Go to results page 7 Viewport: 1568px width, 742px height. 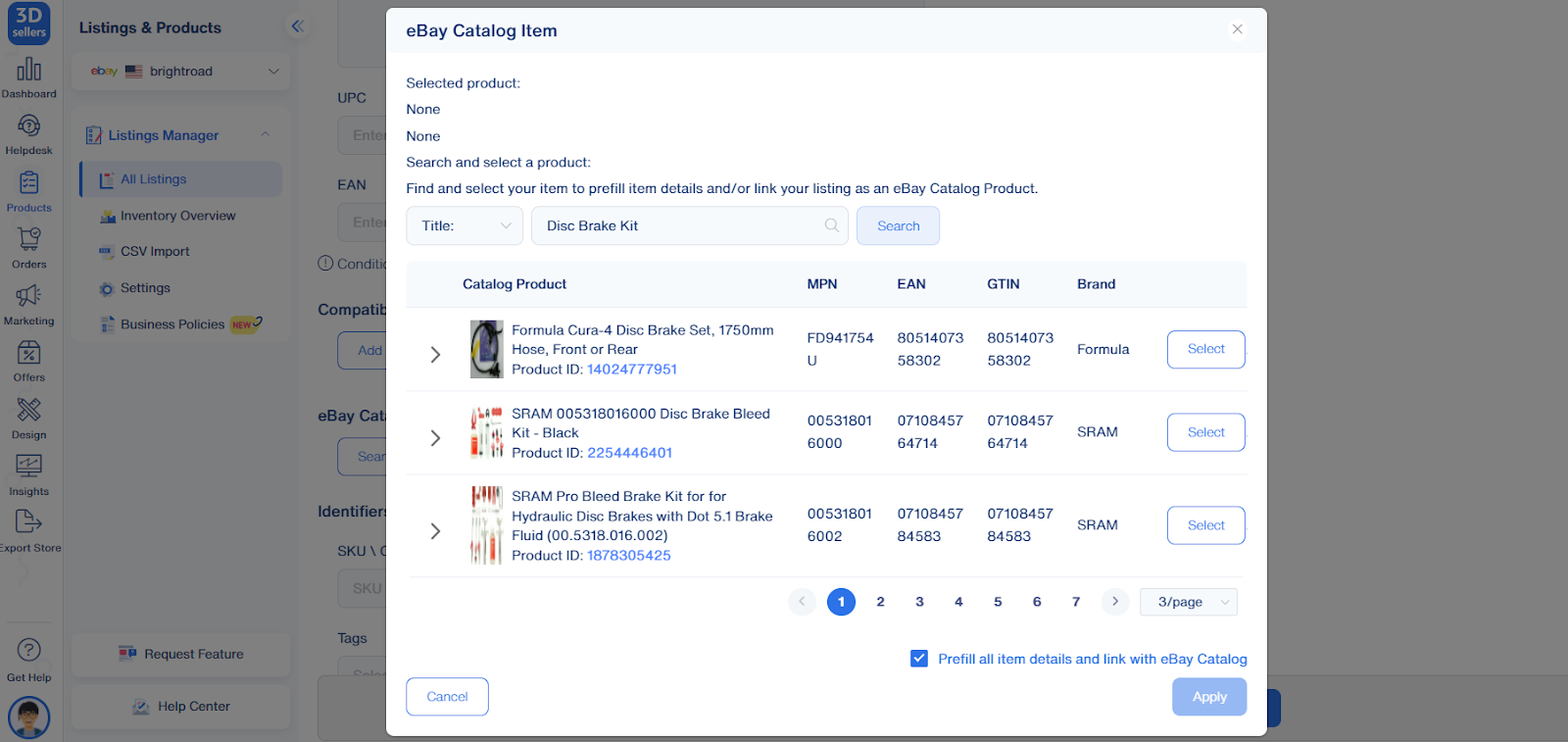(1076, 602)
